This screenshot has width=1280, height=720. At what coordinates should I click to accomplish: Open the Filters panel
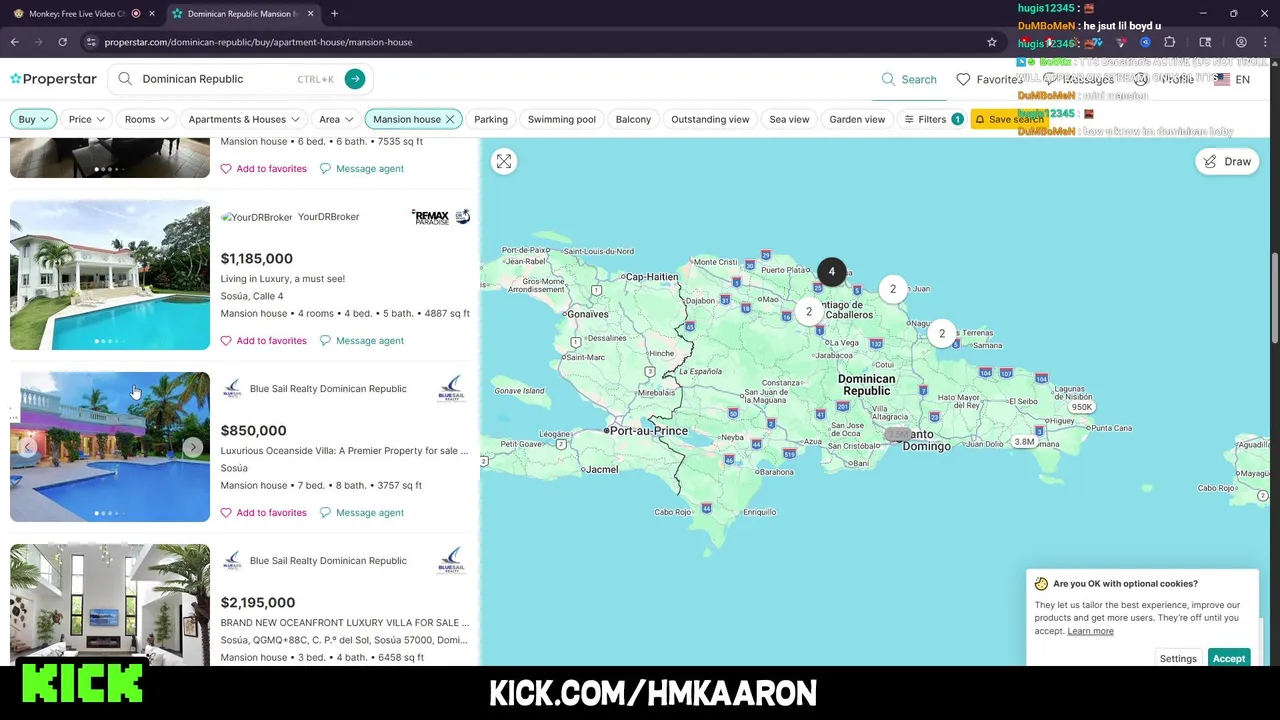click(x=933, y=119)
